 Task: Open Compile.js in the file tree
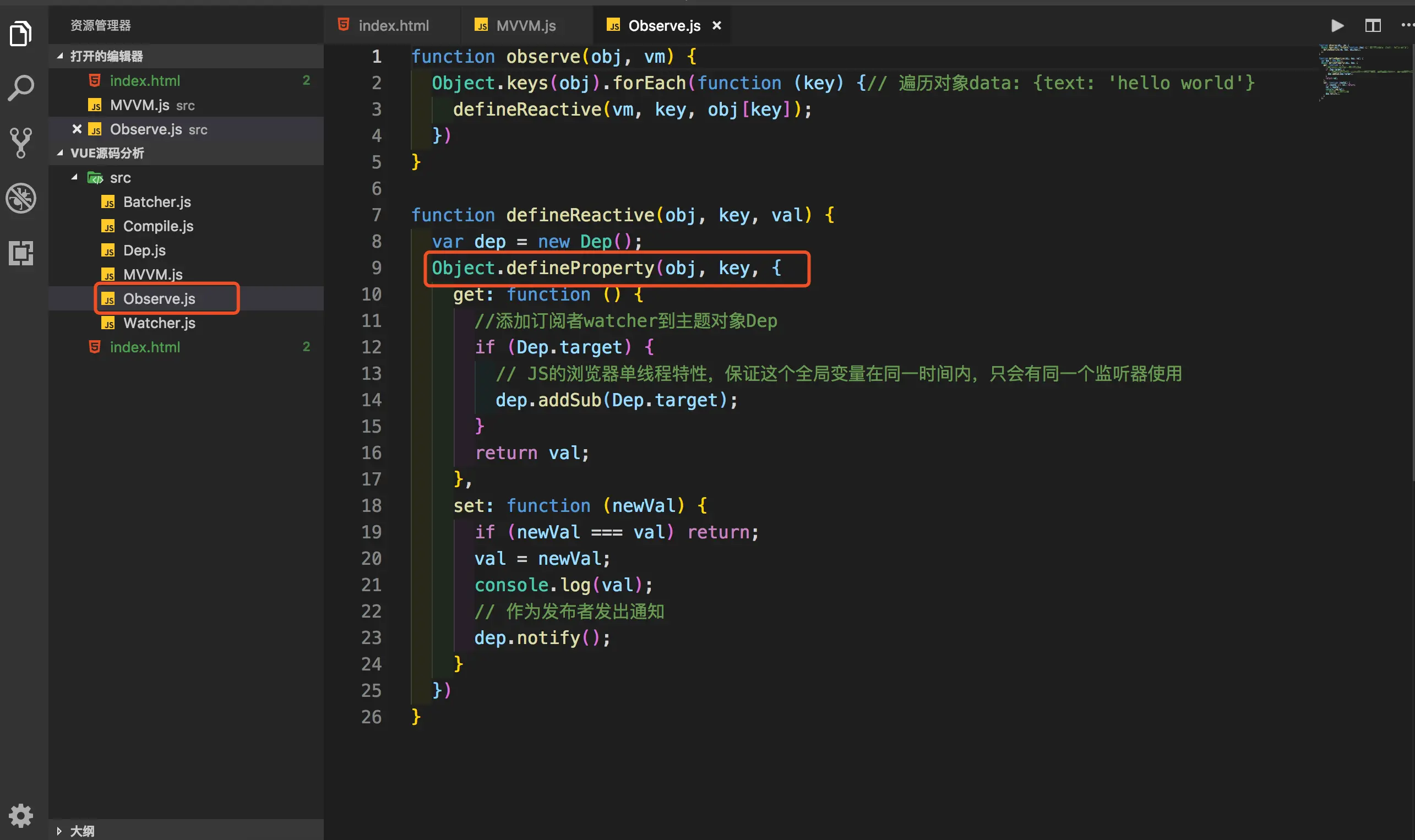click(158, 226)
